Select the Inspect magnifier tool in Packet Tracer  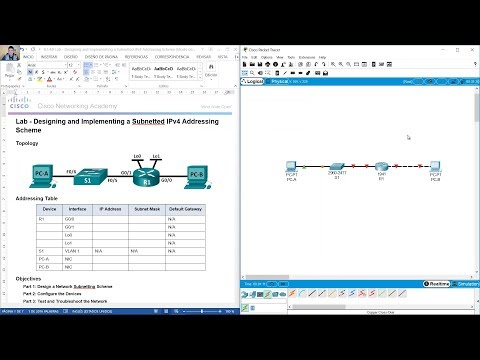[252, 73]
